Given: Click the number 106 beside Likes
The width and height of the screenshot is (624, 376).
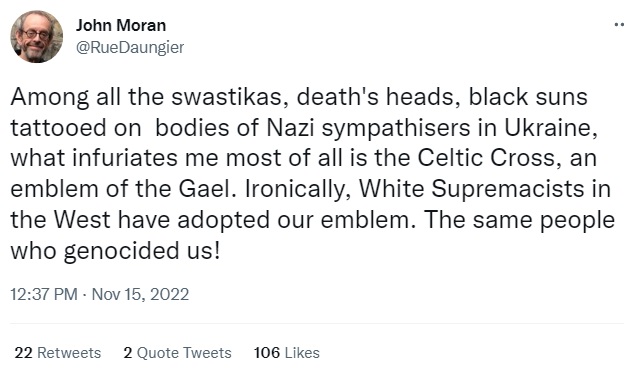Looking at the screenshot, I should point(267,353).
